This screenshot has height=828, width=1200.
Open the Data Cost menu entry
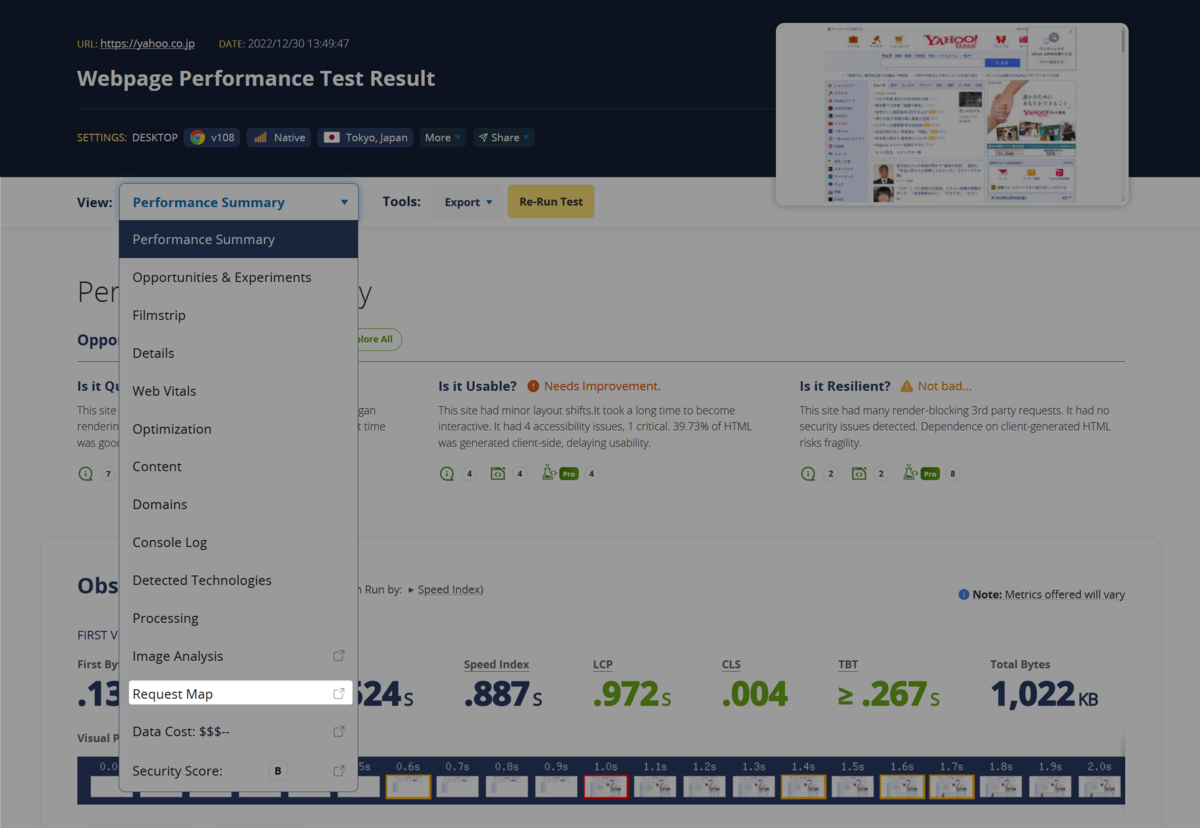pyautogui.click(x=239, y=732)
